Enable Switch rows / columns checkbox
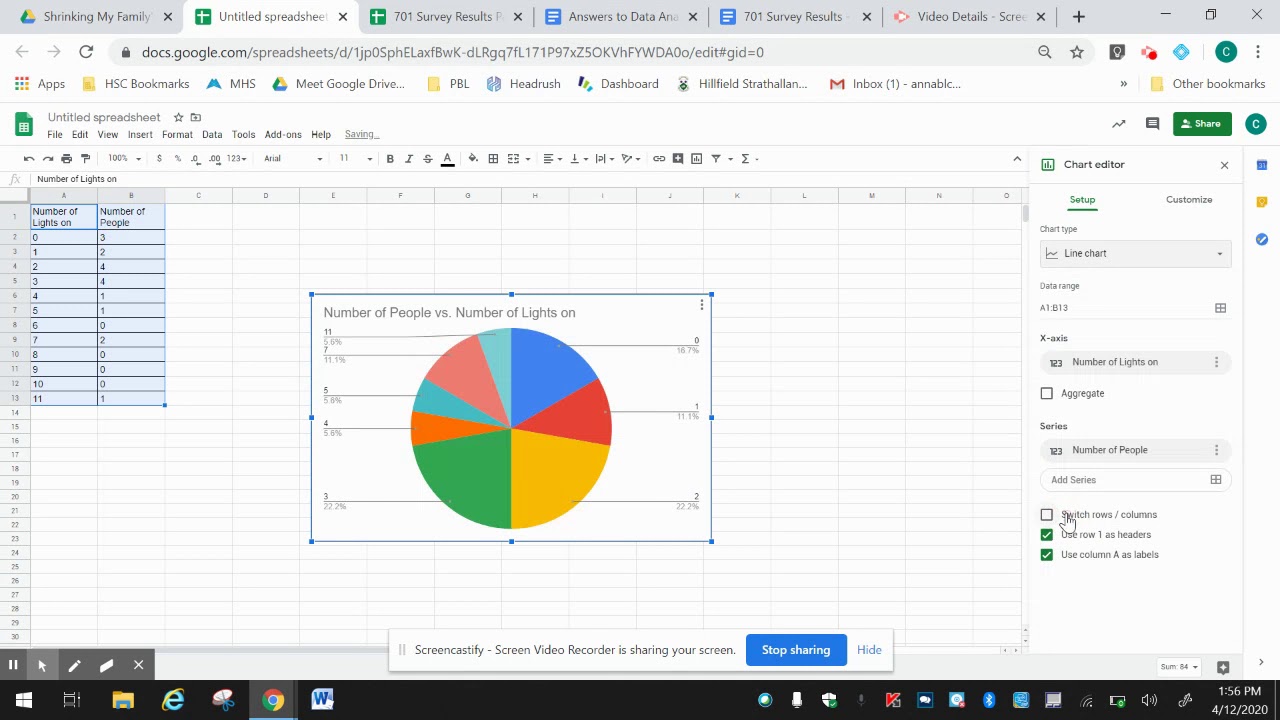 pos(1047,515)
